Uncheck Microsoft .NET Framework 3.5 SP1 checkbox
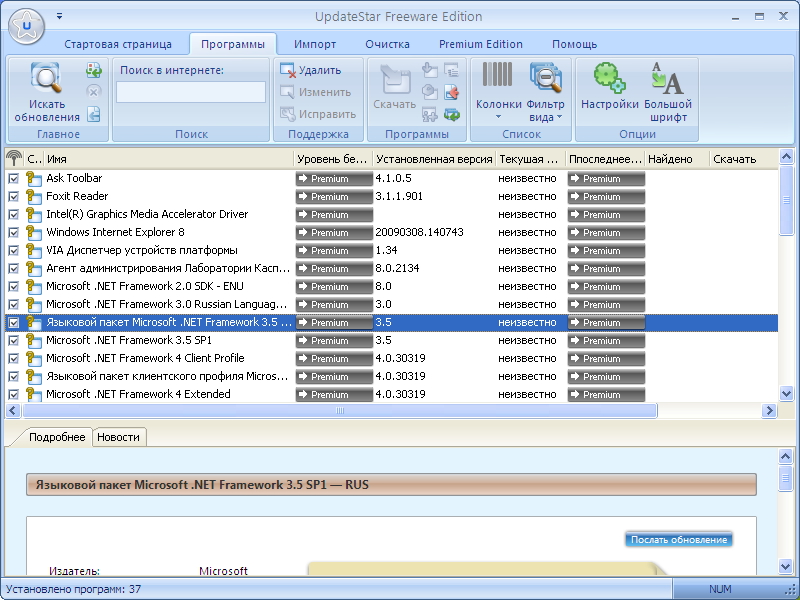Screen dimensions: 800x600 [x=14, y=340]
